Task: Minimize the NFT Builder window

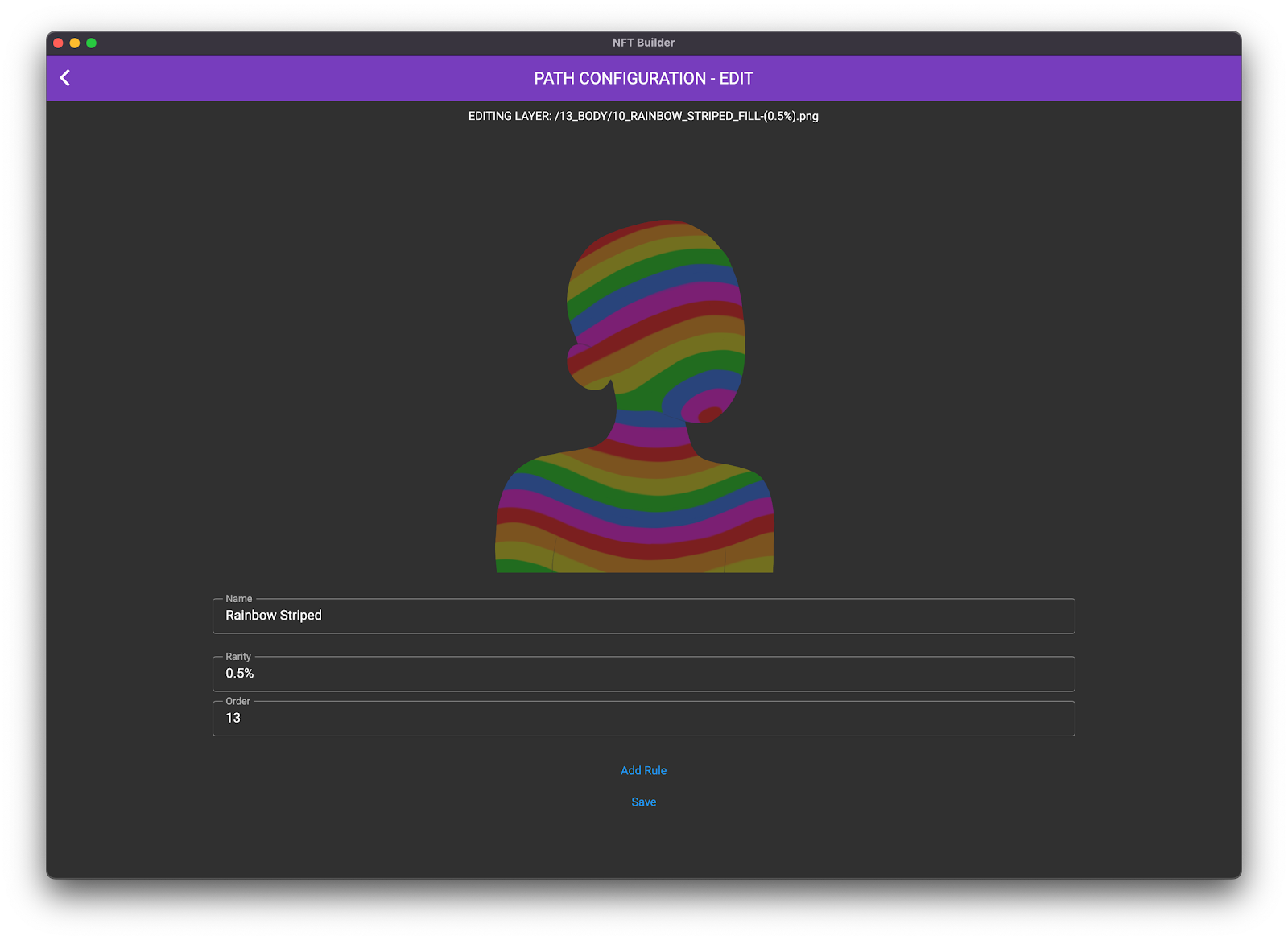Action: point(75,43)
